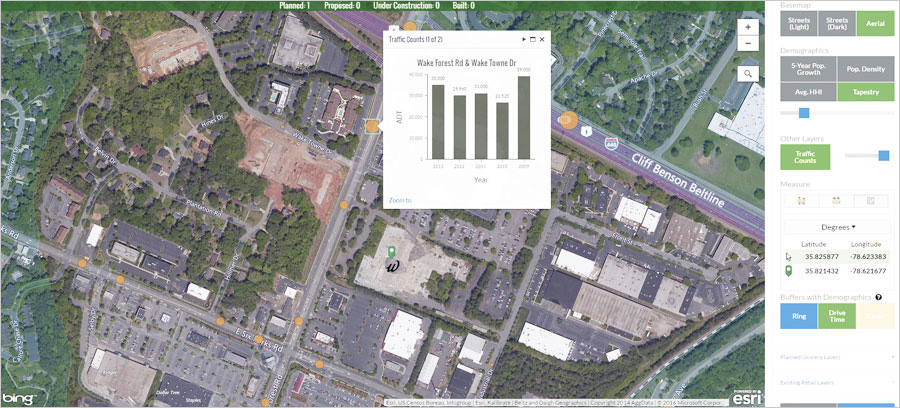Click the faded Clear buffer button
Screen dimensions: 900x408
tap(875, 316)
